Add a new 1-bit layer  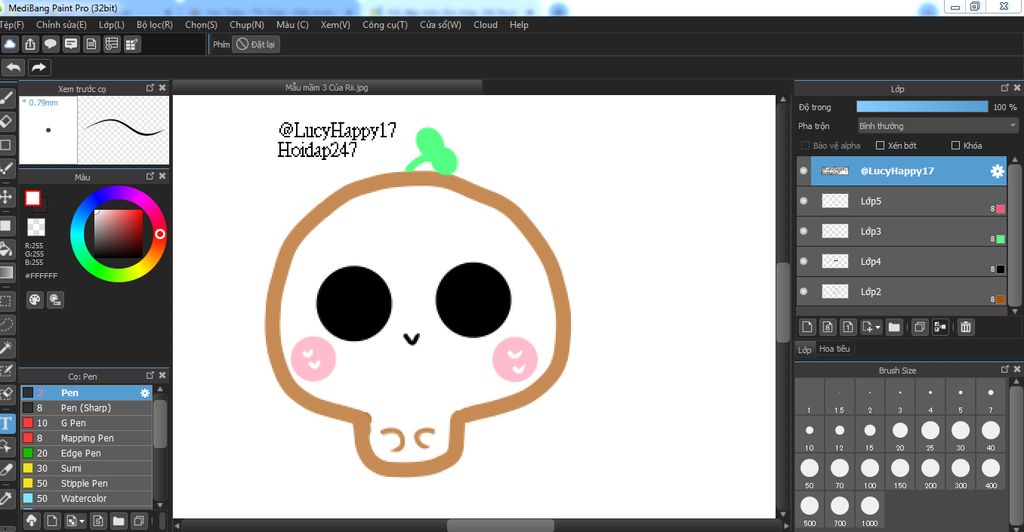tap(848, 327)
